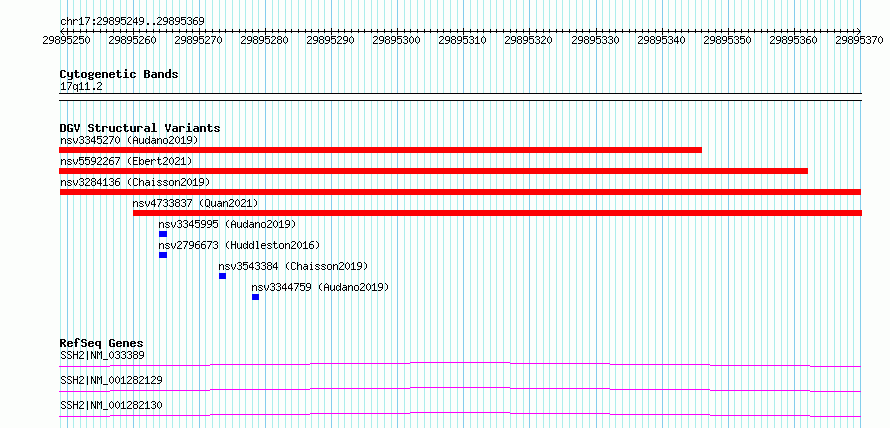The image size is (890, 428).
Task: Select the red bar under nsv4733837
Action: point(497,213)
